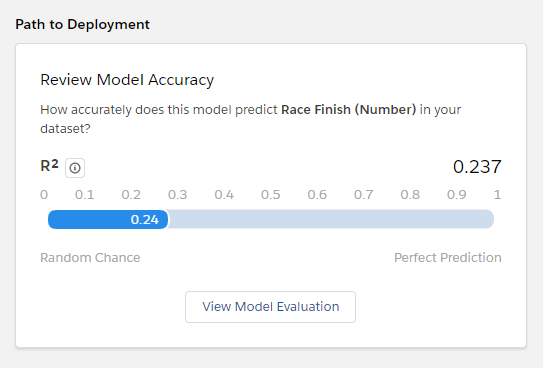Click the View Model Evaluation button
Screen dimensions: 543x368
[270, 307]
